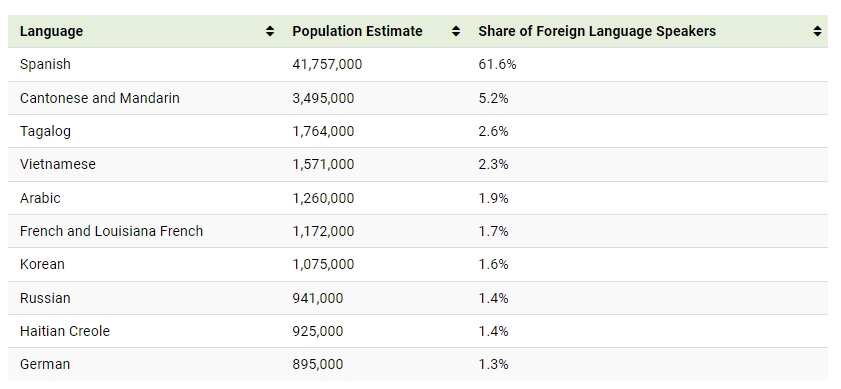841x389 pixels.
Task: Sort table by Language column arrows
Action: click(x=270, y=31)
